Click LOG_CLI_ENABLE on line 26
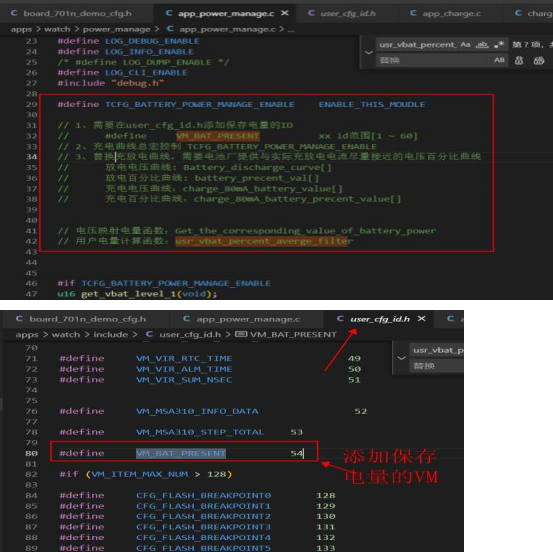This screenshot has height=552, width=553. point(146,73)
